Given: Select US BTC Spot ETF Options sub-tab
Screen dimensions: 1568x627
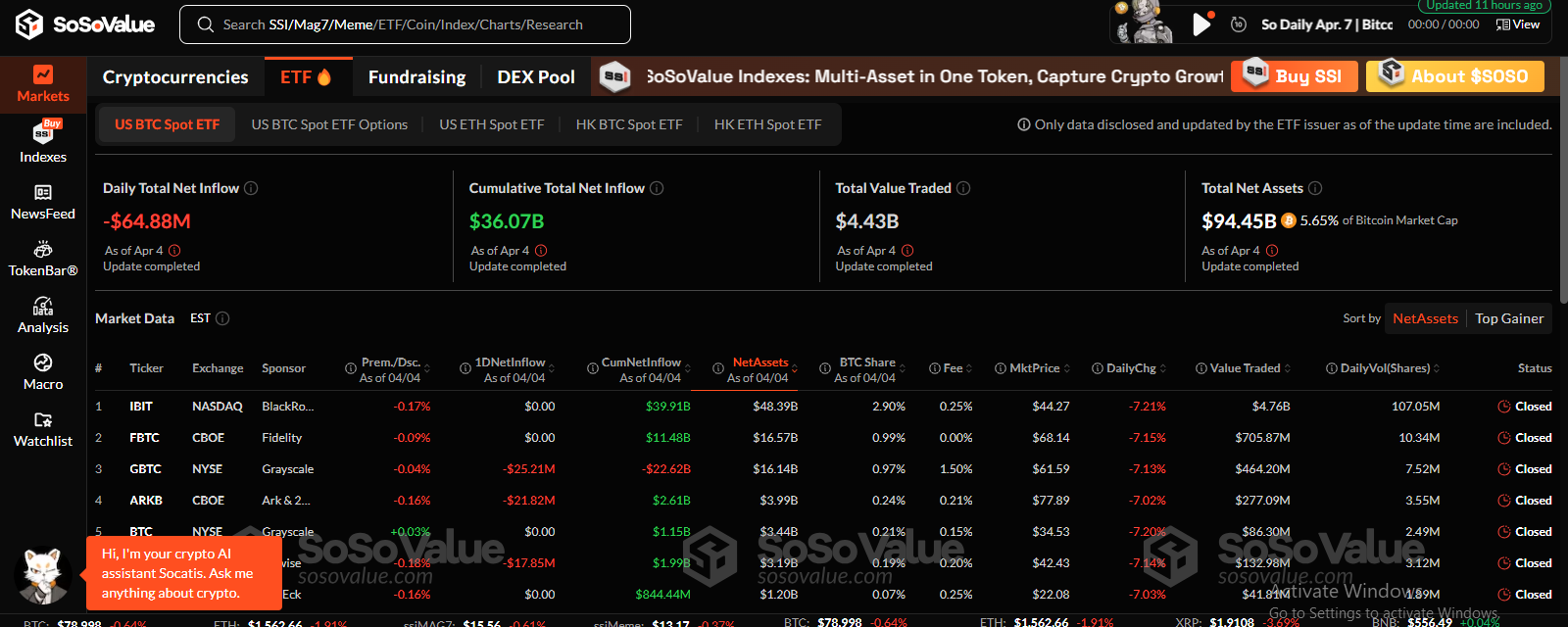Looking at the screenshot, I should [329, 124].
